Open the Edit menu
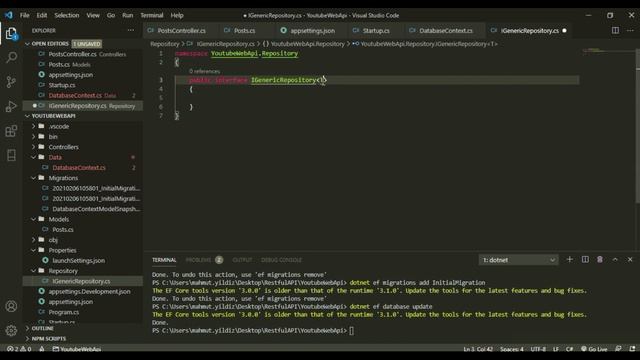640x360 pixels. (x=42, y=15)
